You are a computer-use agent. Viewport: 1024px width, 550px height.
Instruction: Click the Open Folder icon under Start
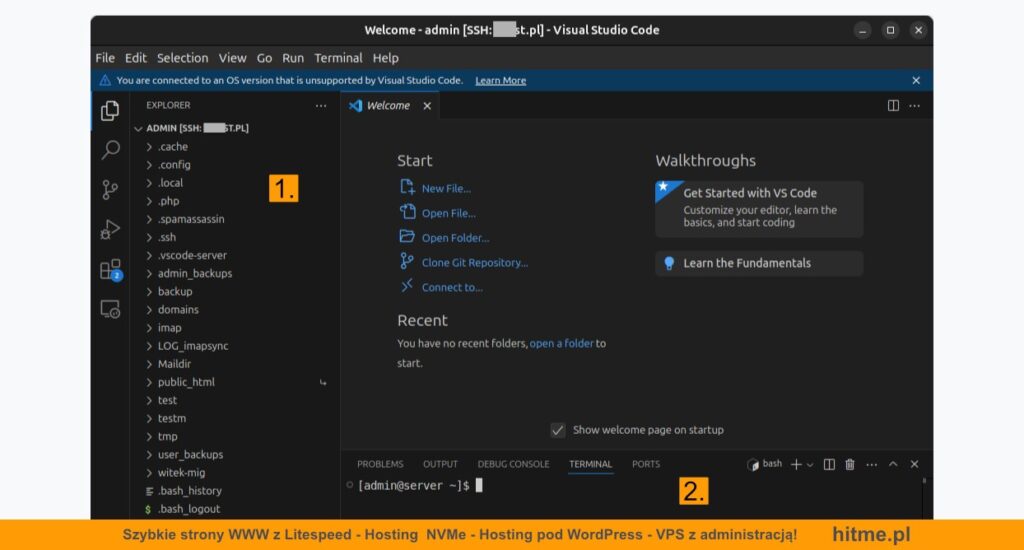point(407,236)
